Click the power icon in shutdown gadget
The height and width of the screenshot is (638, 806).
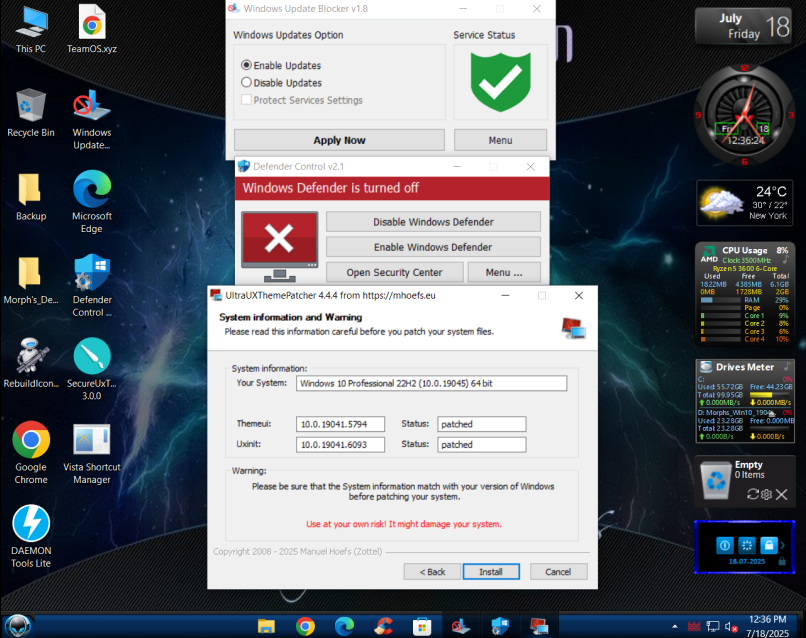tap(725, 545)
